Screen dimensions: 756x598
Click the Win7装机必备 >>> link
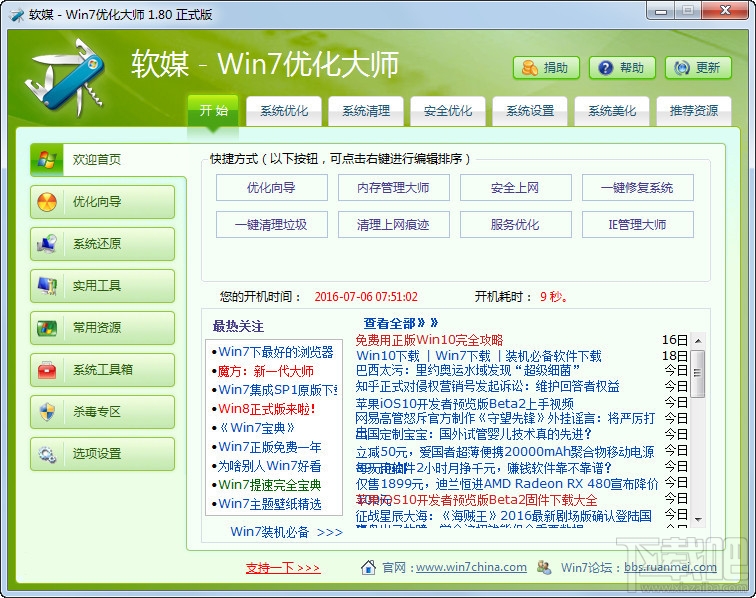tap(286, 532)
